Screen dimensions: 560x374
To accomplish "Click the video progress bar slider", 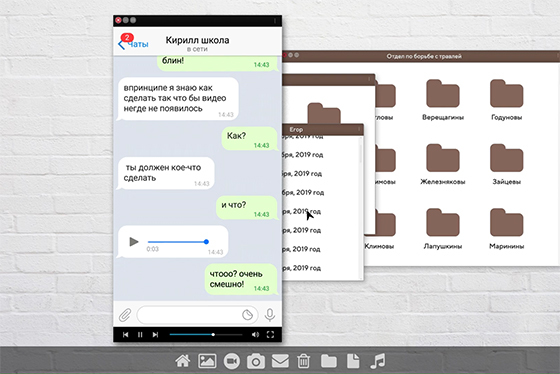I will click(206, 335).
